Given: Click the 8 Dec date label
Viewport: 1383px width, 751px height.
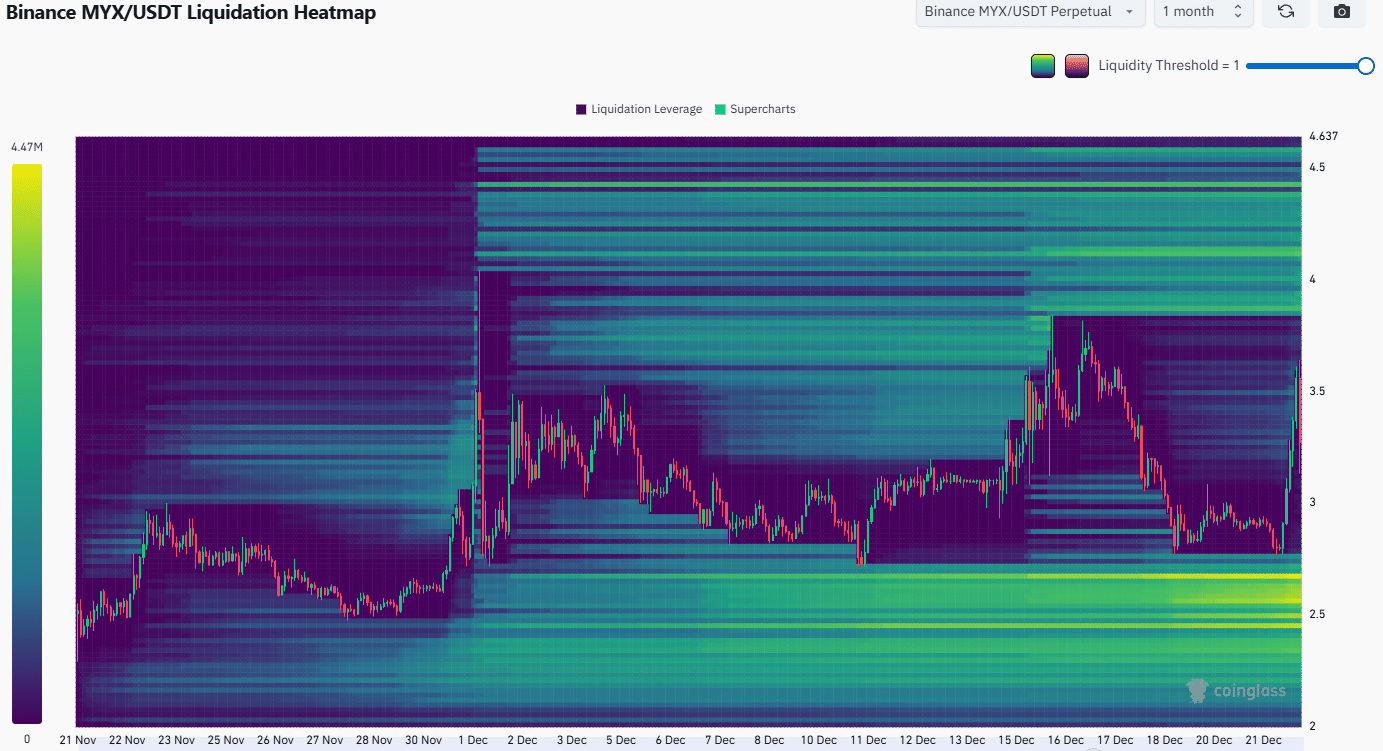Looking at the screenshot, I should point(769,741).
